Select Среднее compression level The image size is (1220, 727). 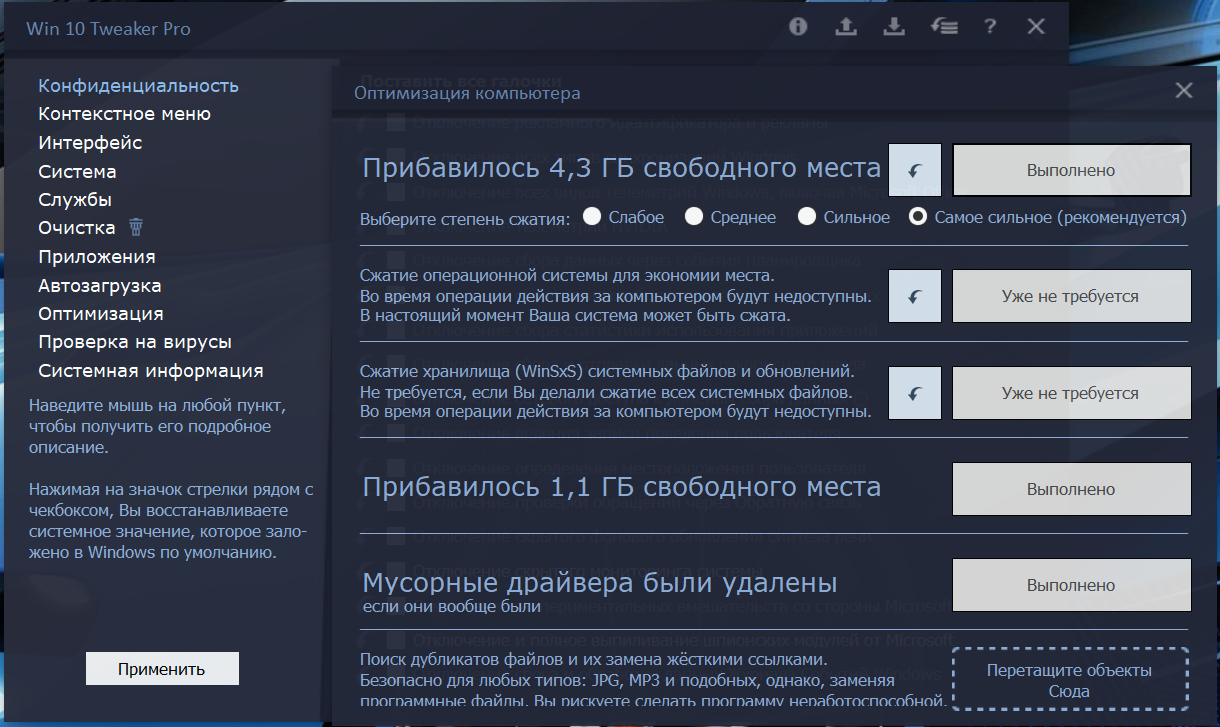coord(730,217)
